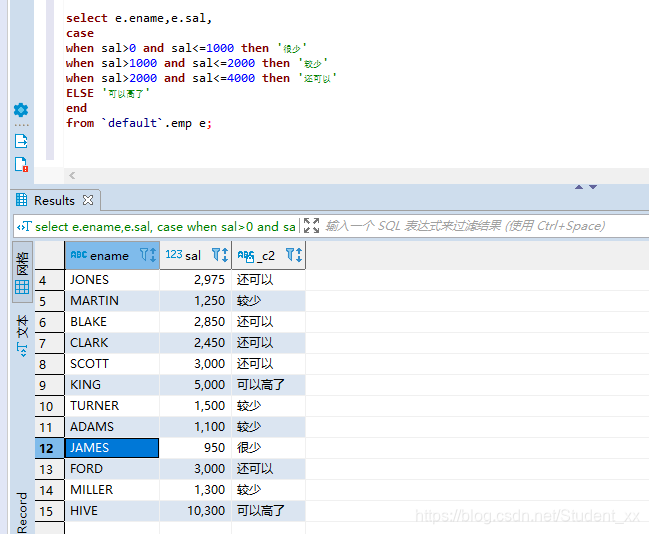Click the executed query text label
The width and height of the screenshot is (649, 534).
click(165, 227)
